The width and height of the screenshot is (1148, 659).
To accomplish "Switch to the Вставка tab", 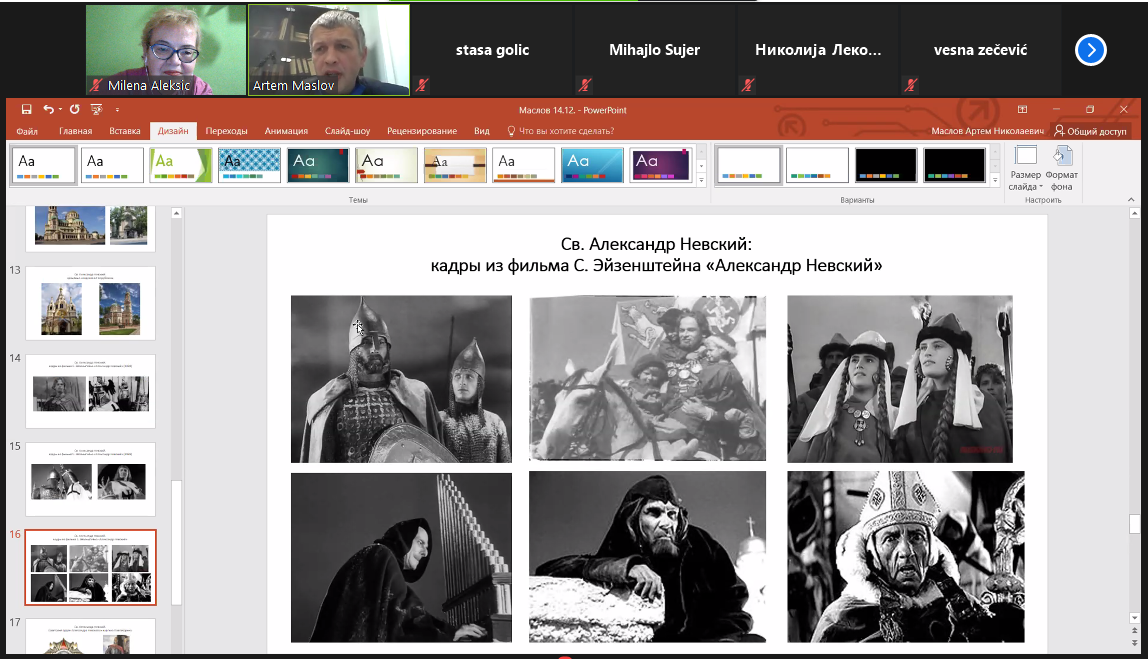I will pyautogui.click(x=124, y=131).
